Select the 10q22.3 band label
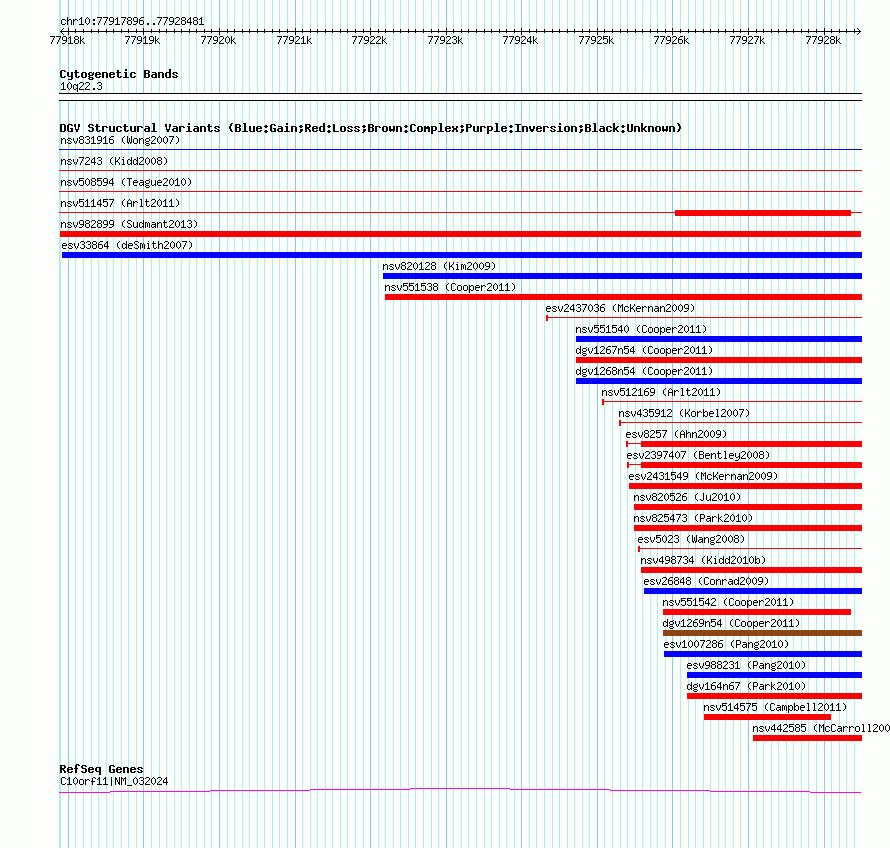This screenshot has width=890, height=848. pyautogui.click(x=81, y=86)
